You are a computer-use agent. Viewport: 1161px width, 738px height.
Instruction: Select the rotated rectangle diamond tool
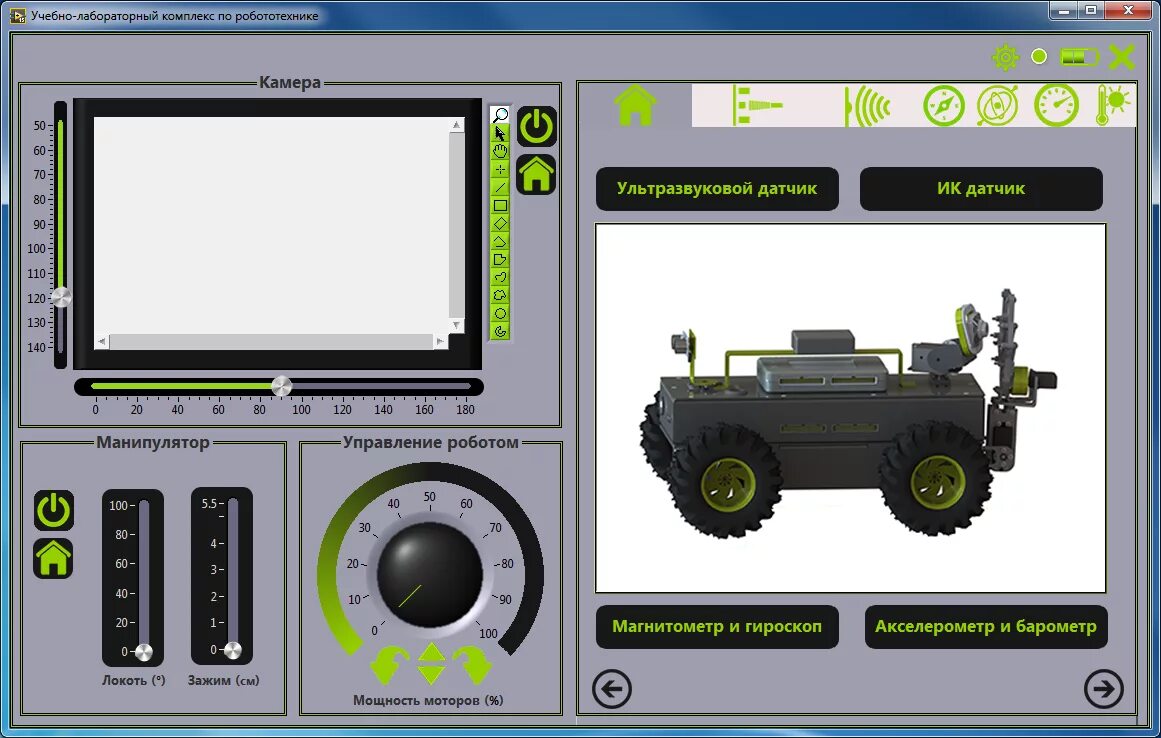[501, 224]
